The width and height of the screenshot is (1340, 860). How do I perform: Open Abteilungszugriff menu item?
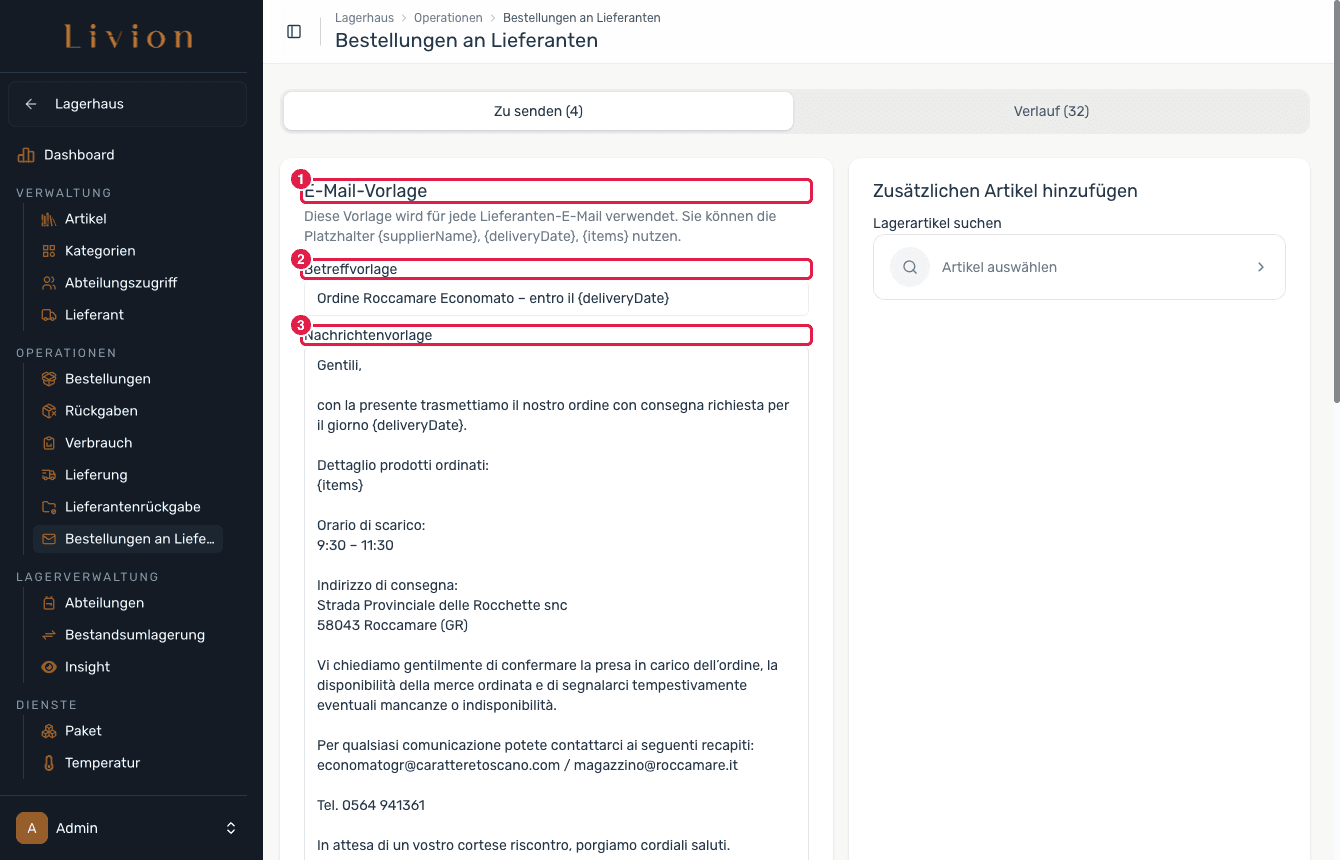click(x=121, y=283)
